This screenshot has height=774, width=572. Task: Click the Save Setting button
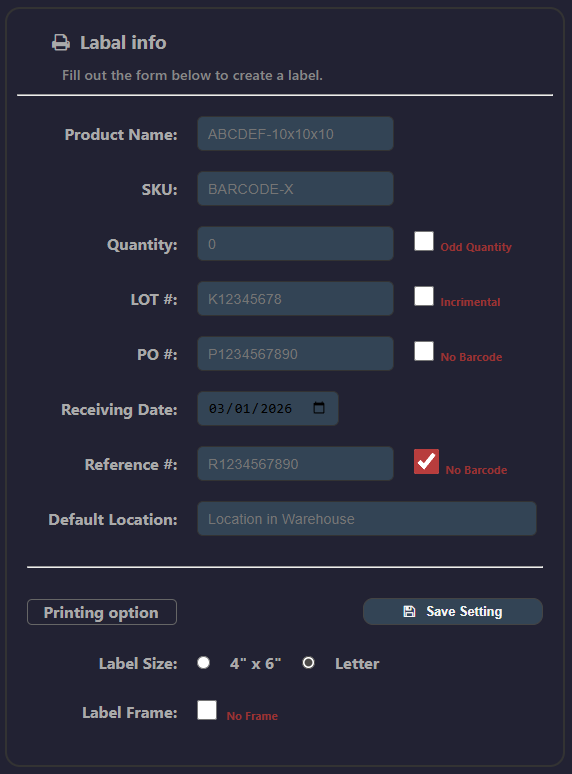[453, 612]
